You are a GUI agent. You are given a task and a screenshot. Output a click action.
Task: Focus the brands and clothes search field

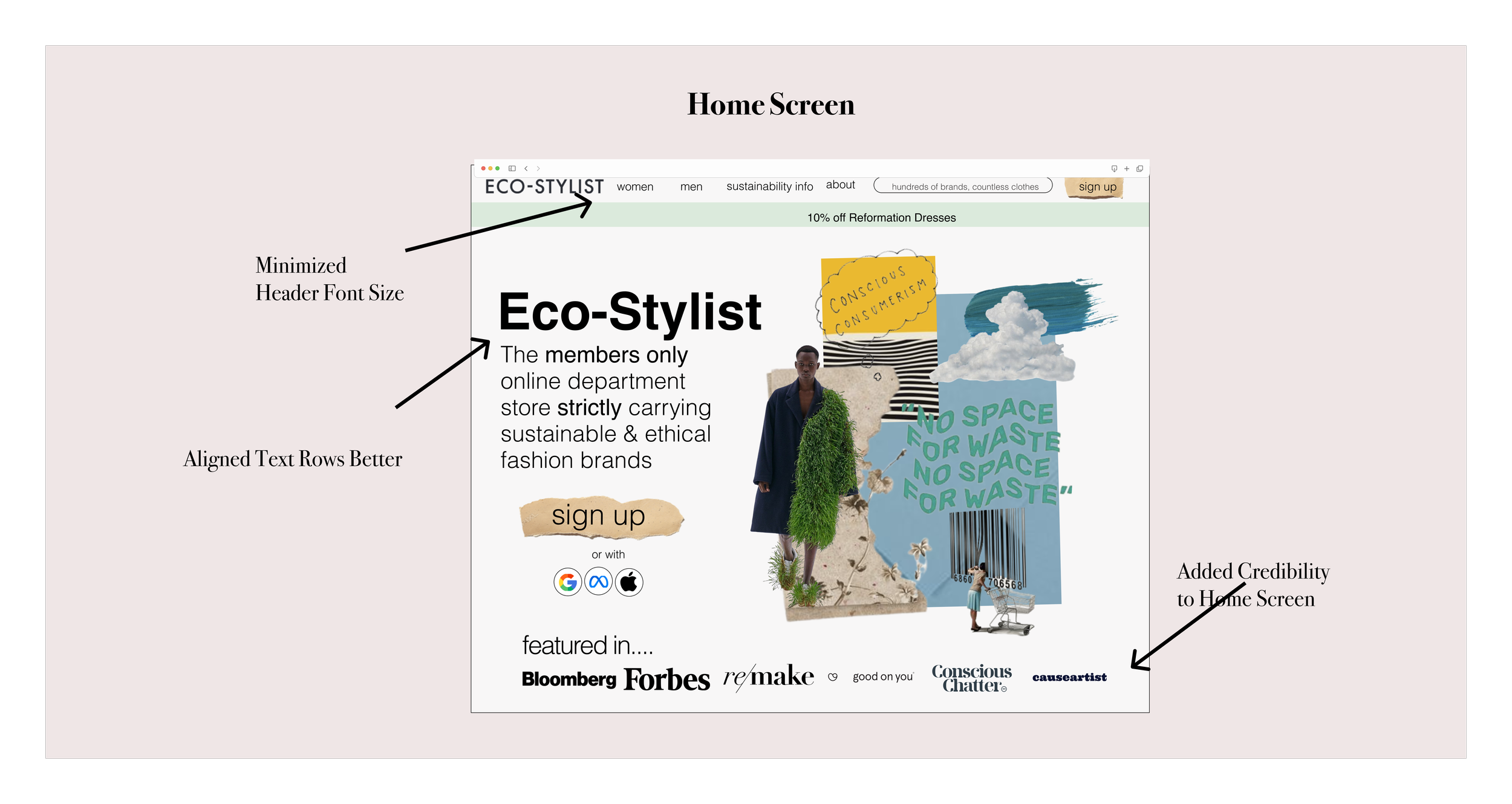tap(963, 186)
